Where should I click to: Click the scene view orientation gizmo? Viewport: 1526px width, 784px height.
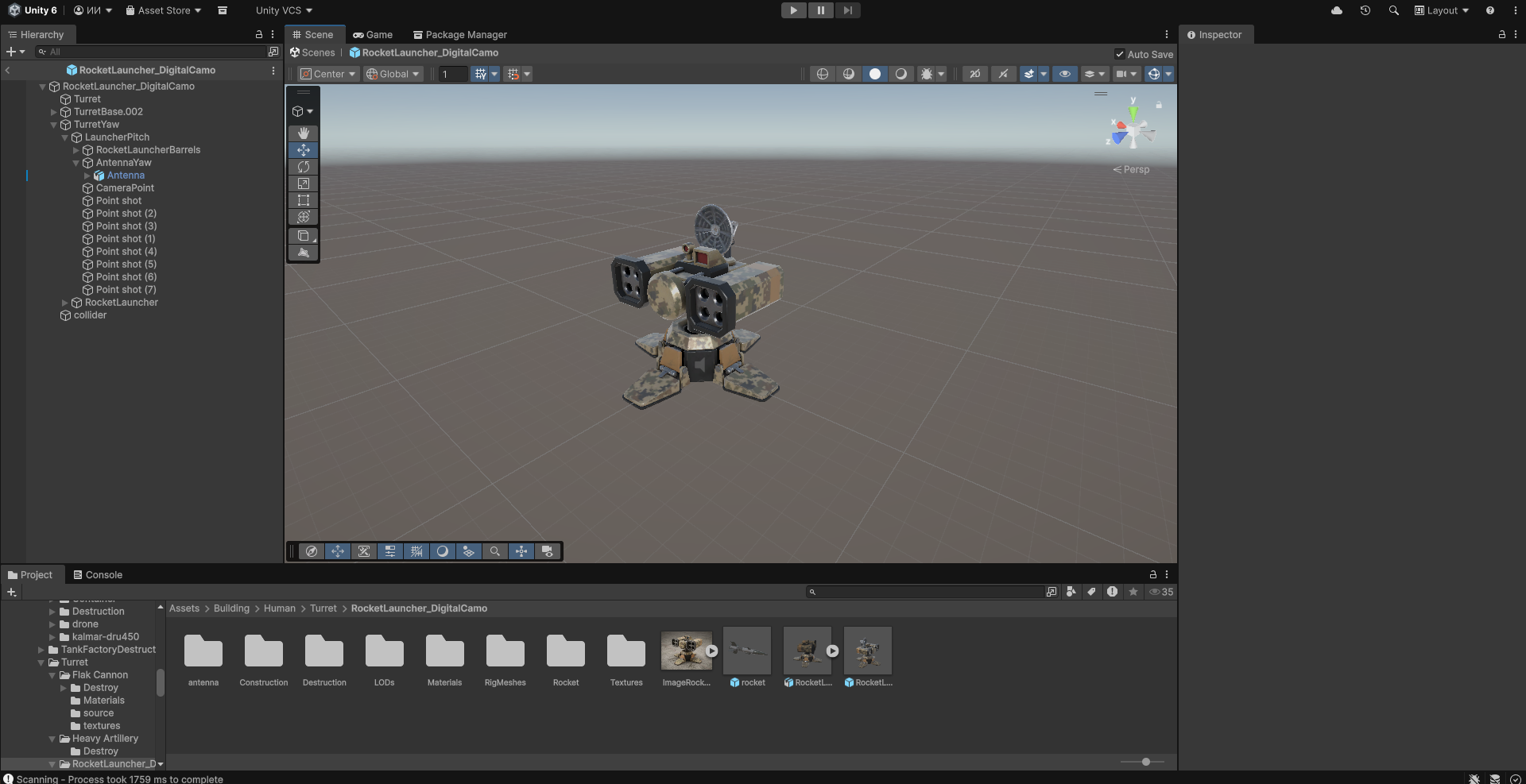click(x=1133, y=129)
